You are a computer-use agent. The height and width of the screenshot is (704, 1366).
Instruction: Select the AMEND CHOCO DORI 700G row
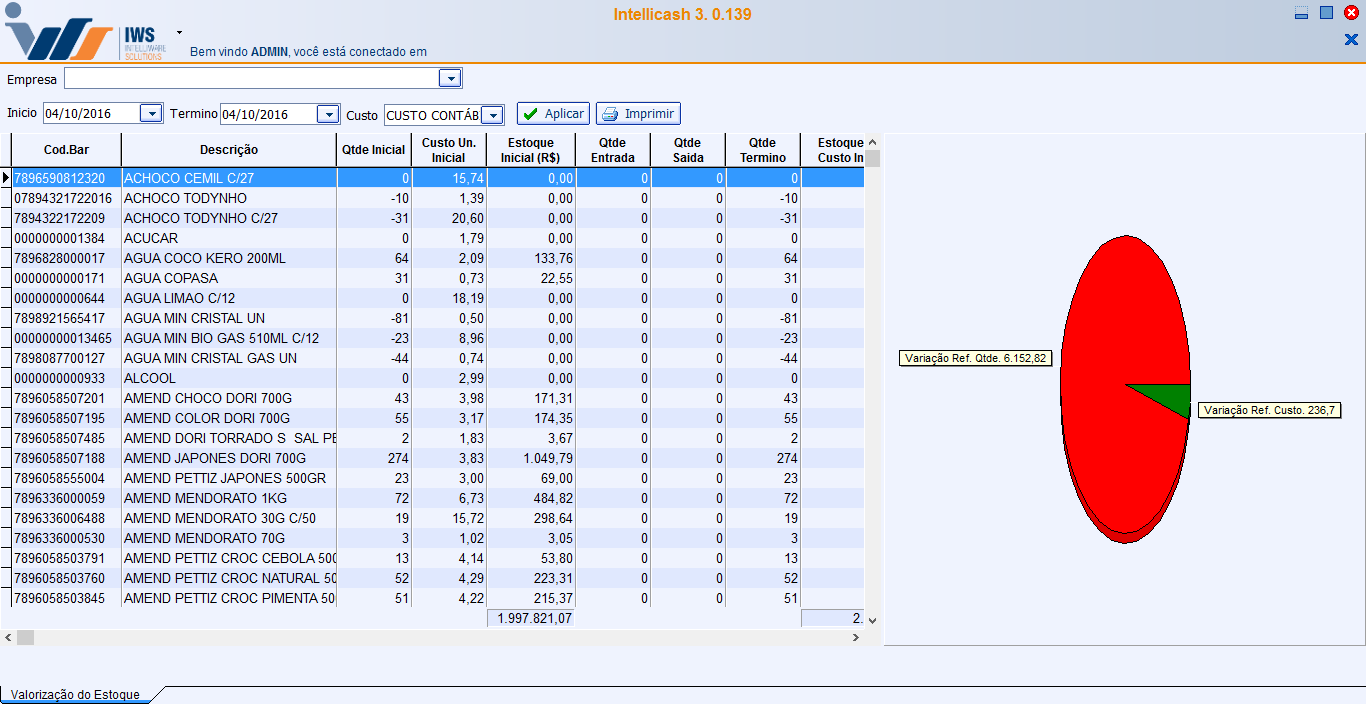coord(438,398)
